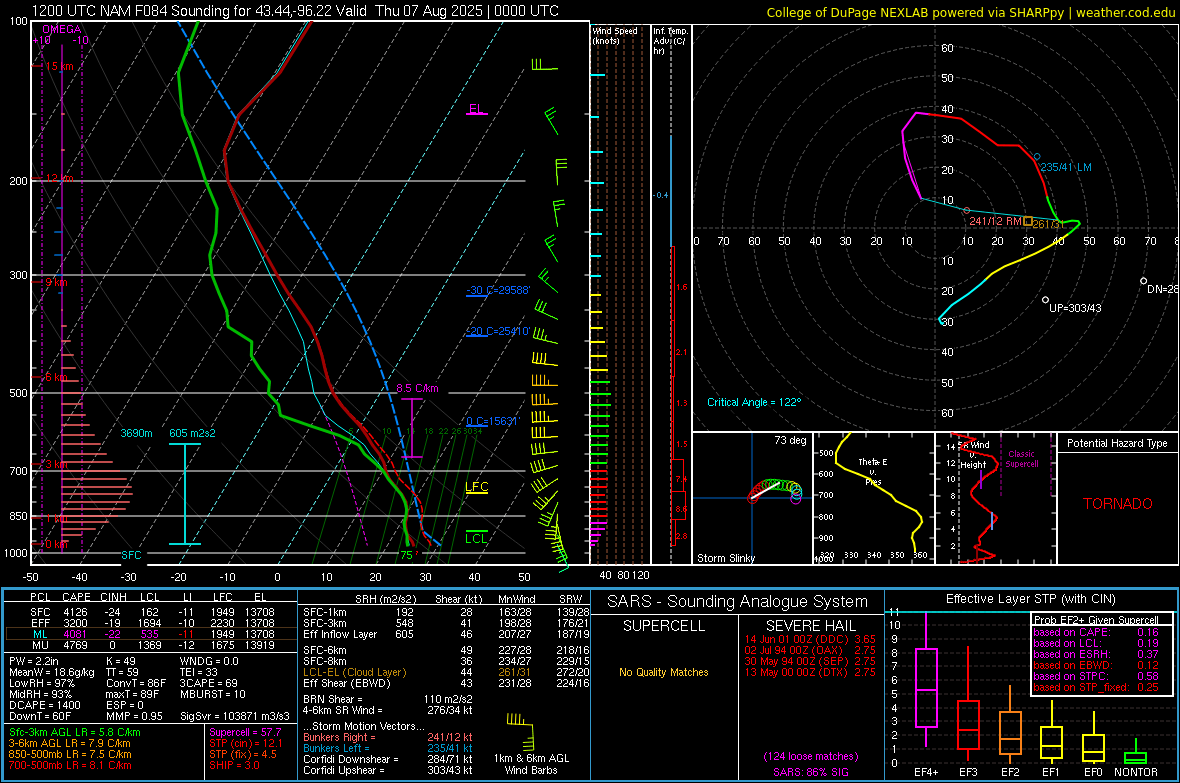Click the College of DuPage NEXLAB credit

click(x=971, y=12)
